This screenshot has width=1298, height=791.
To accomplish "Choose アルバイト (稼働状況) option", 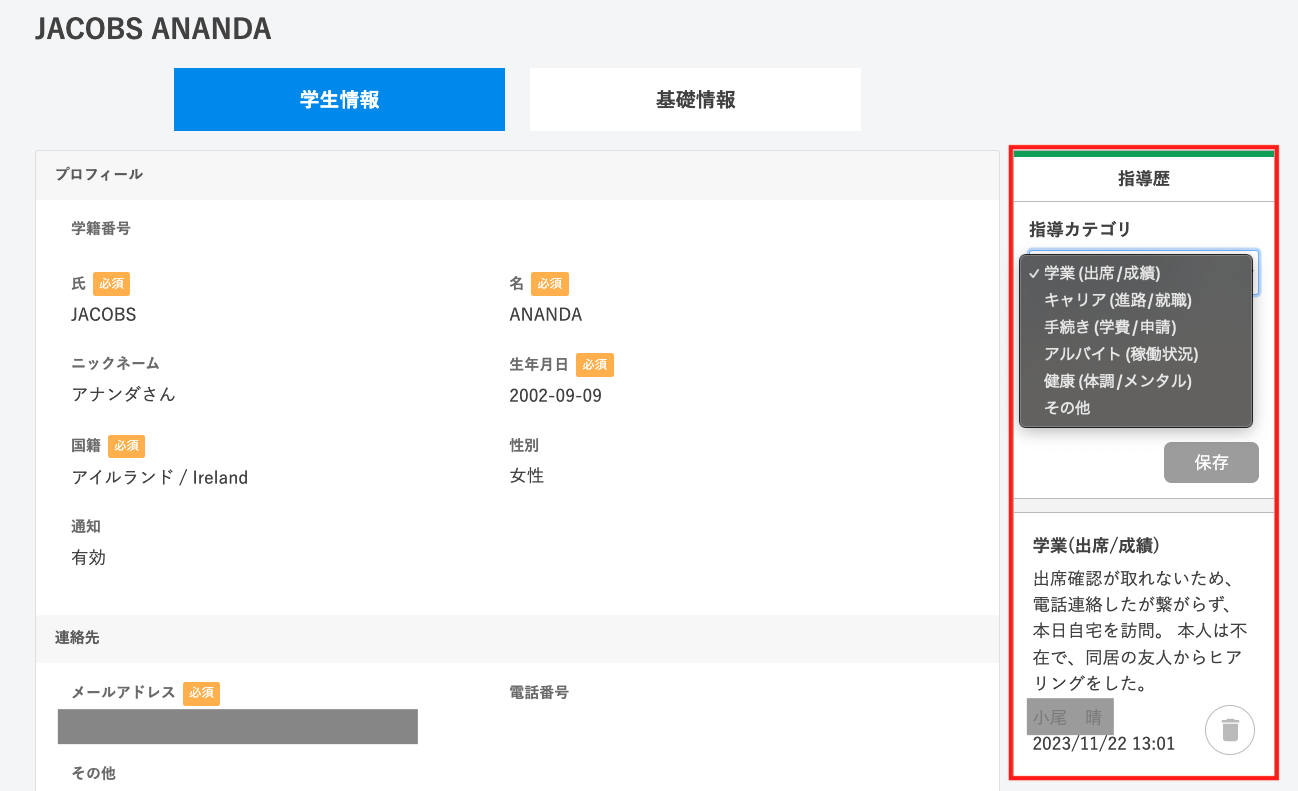I will coord(1135,354).
